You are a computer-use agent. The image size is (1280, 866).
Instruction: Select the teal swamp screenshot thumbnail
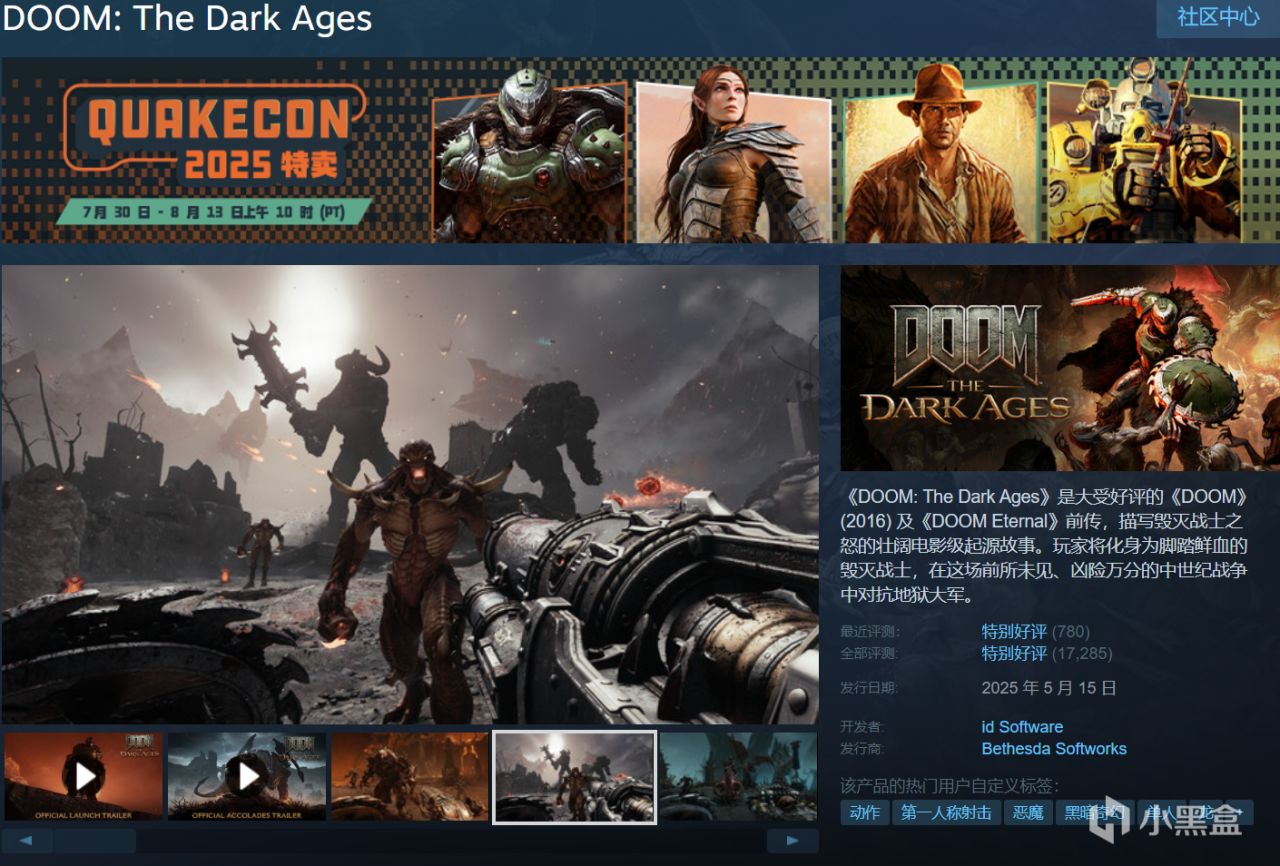tap(739, 776)
